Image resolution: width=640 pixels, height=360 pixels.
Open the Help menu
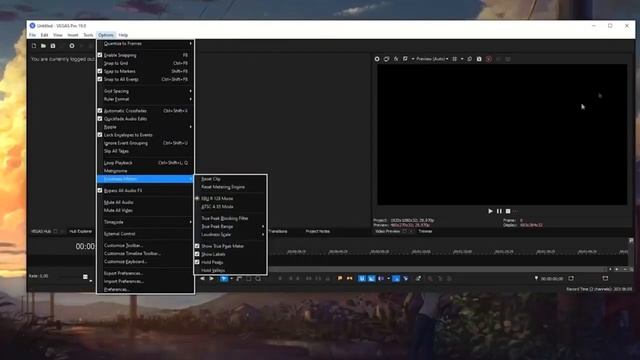[123, 35]
